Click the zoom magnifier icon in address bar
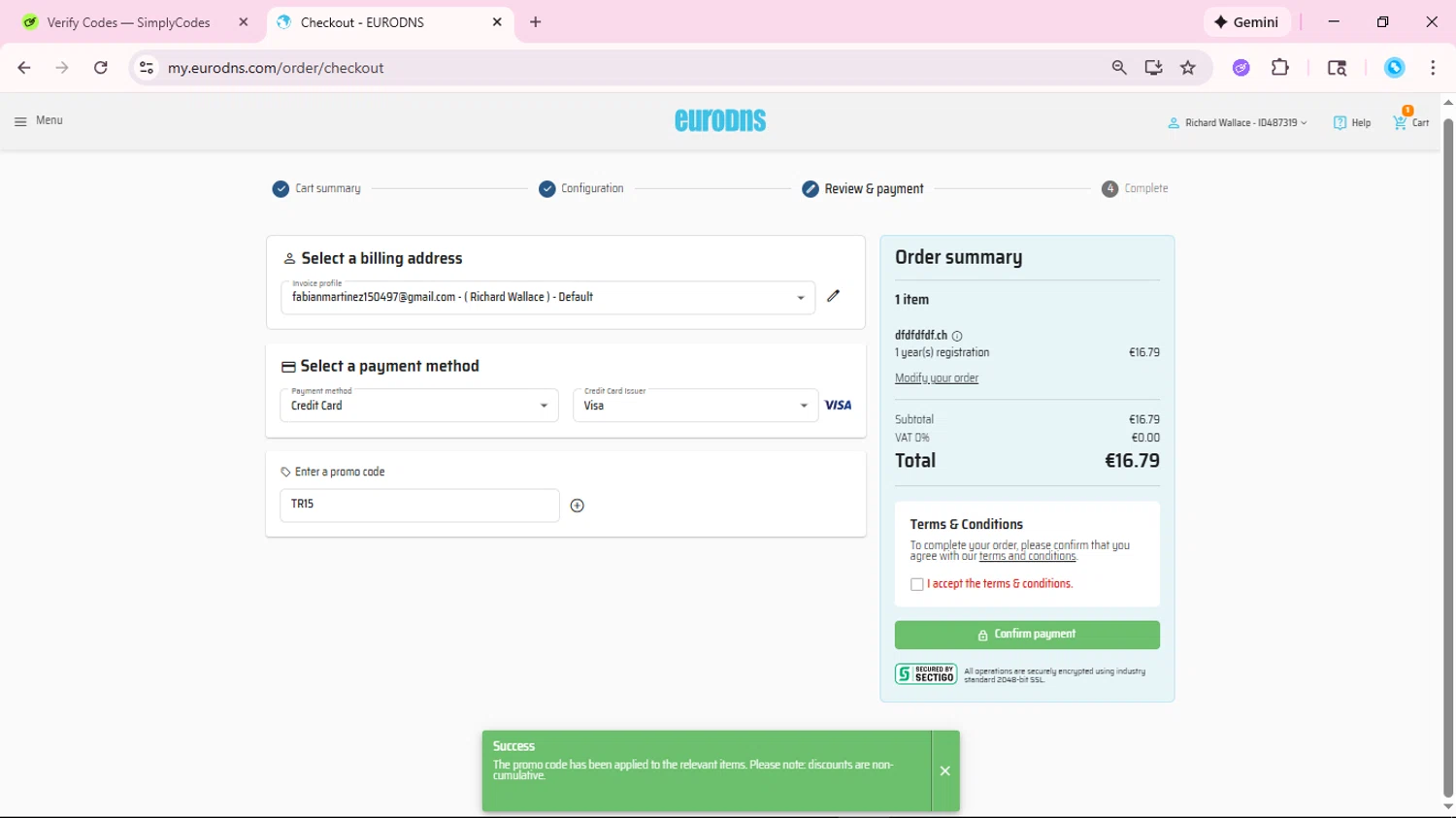 pyautogui.click(x=1119, y=68)
